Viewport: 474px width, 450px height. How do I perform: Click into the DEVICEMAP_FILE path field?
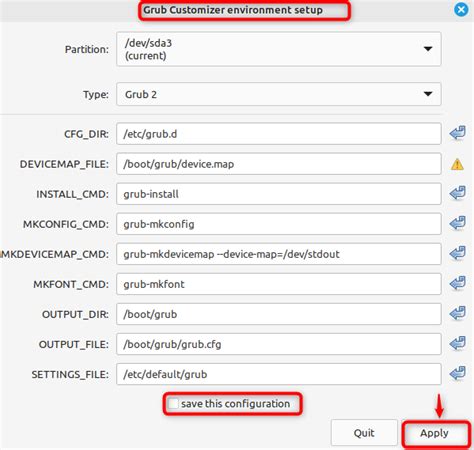click(x=279, y=164)
